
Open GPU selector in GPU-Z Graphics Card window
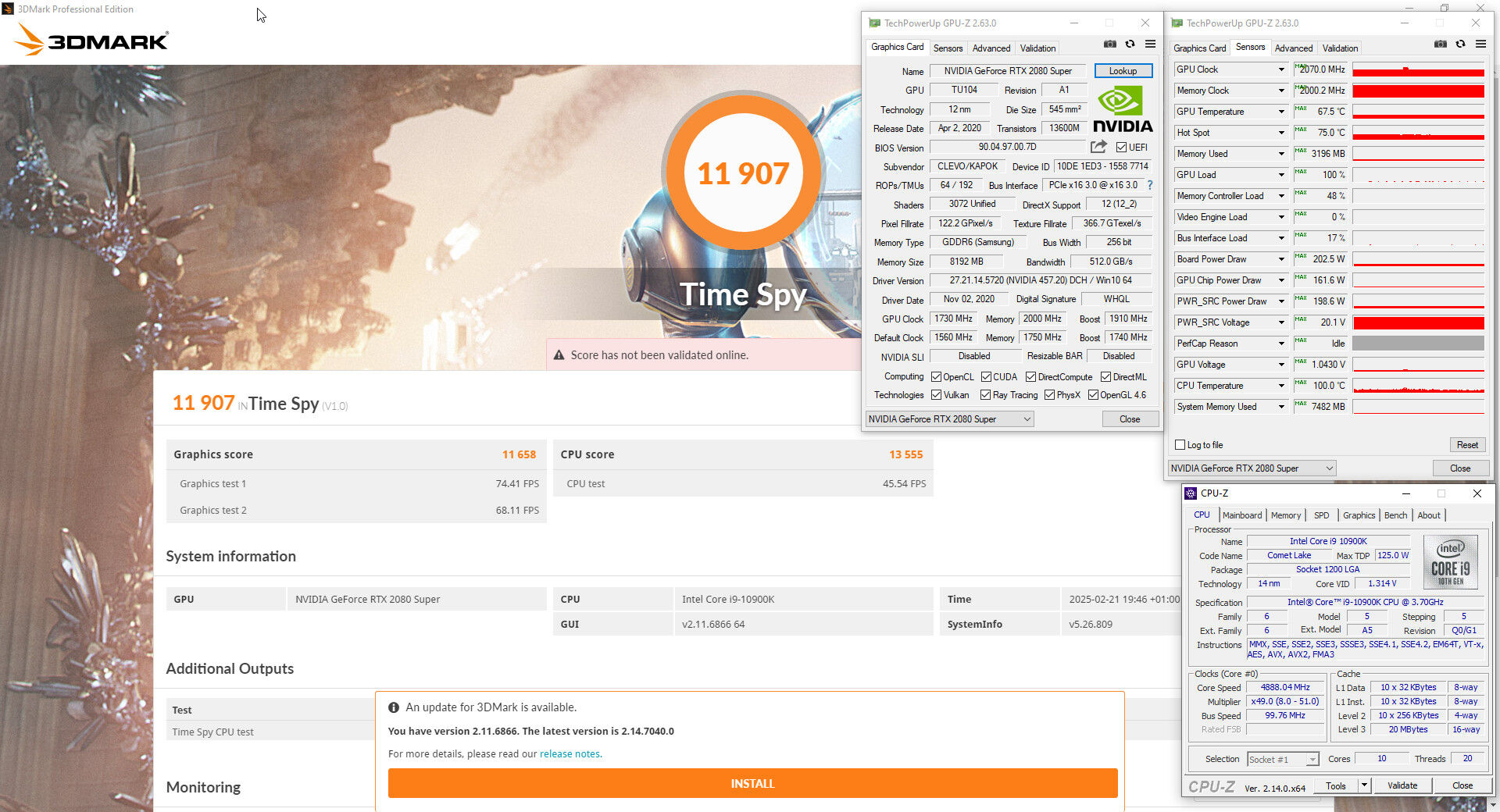pos(950,419)
